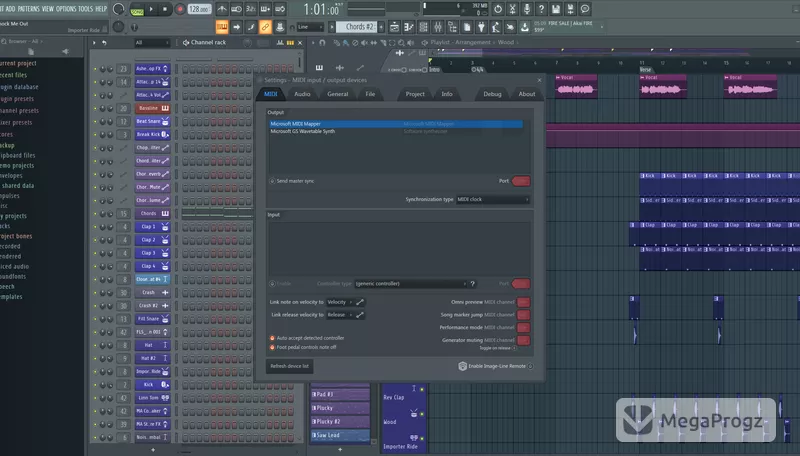This screenshot has height=456, width=800.
Task: Open the PATTERNS menu
Action: tap(29, 9)
